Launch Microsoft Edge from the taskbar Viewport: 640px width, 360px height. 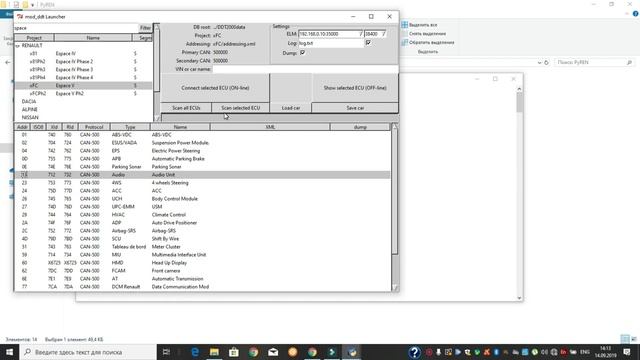[x=195, y=352]
